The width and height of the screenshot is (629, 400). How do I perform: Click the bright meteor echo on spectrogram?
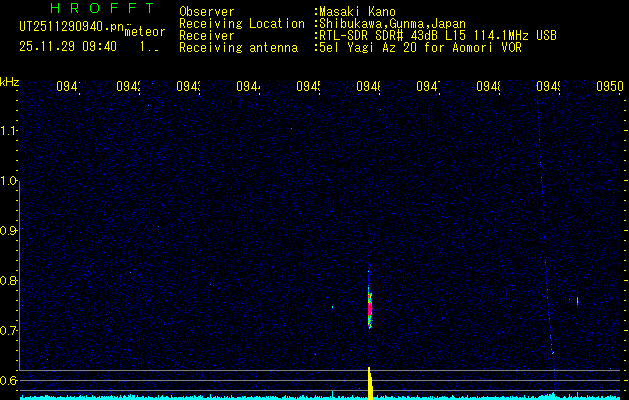click(x=369, y=303)
